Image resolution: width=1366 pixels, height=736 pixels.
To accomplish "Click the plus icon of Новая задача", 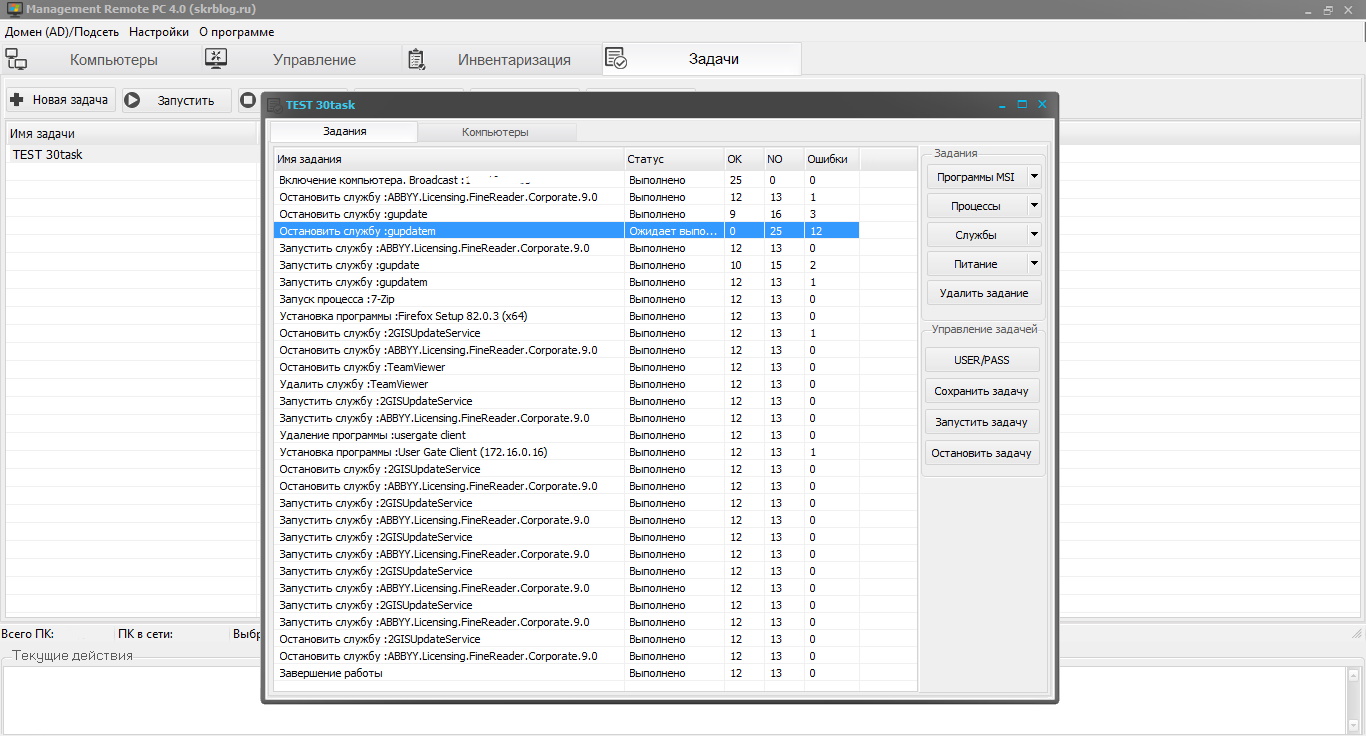I will (16, 100).
